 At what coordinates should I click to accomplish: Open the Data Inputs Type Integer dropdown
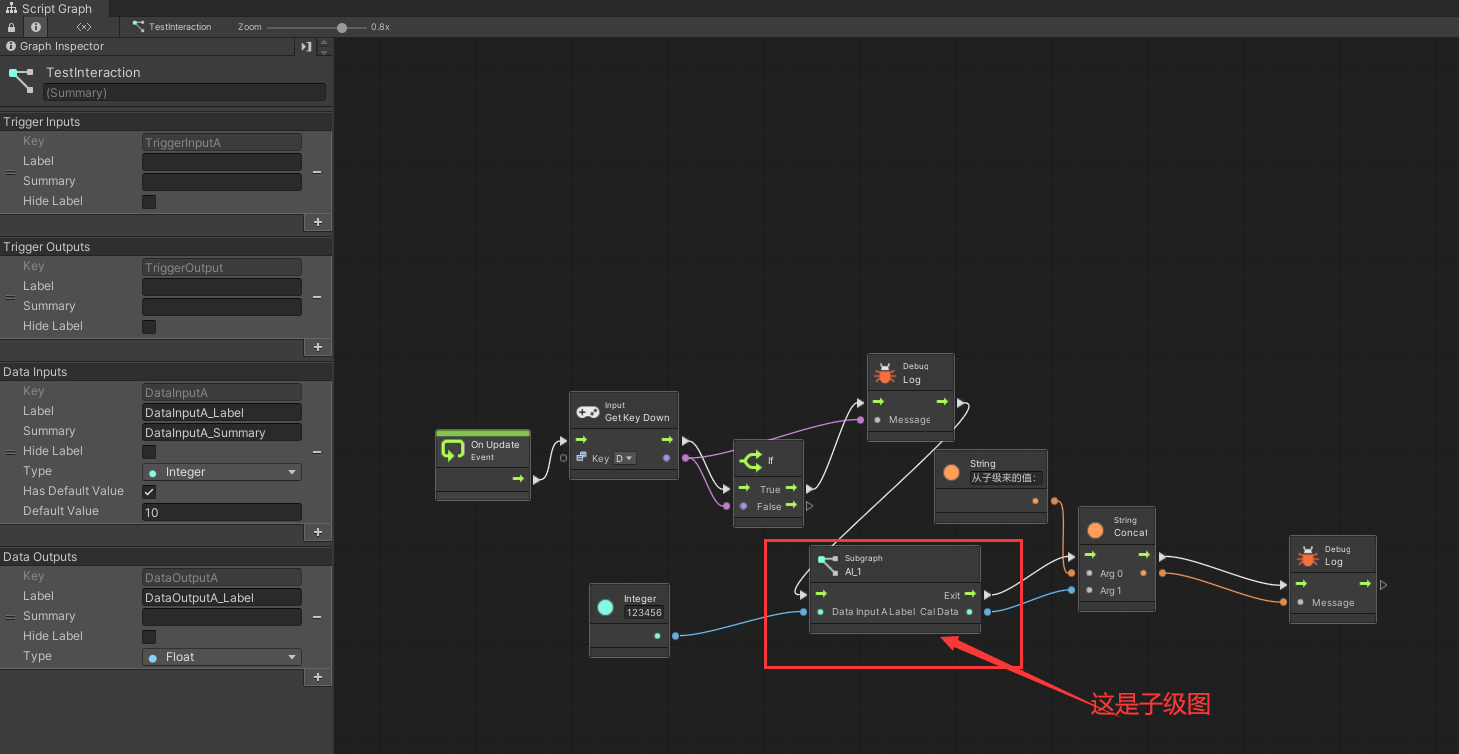[221, 472]
